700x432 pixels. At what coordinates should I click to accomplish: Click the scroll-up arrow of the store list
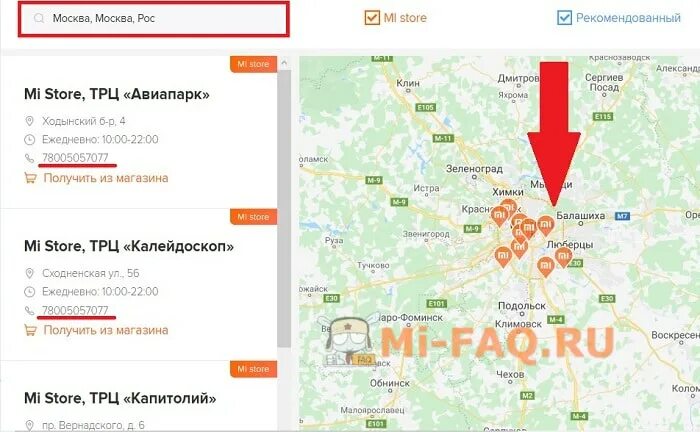click(x=284, y=64)
